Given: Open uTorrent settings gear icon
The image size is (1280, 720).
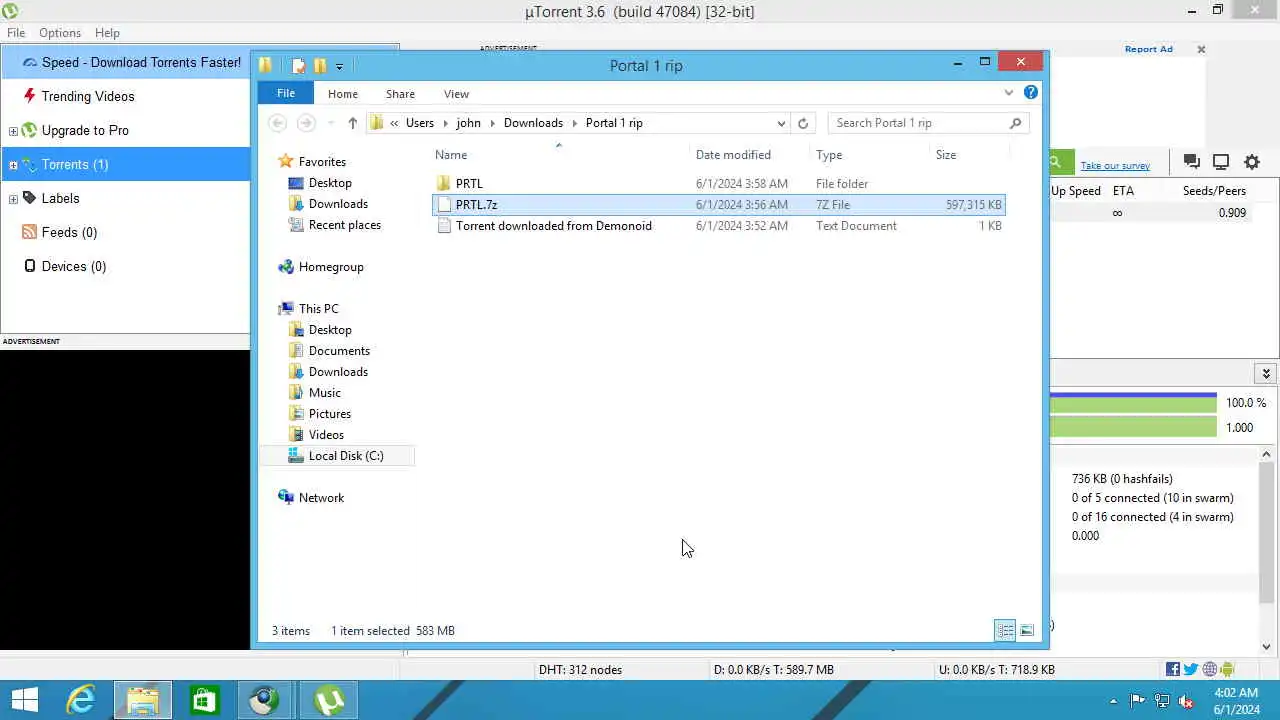Looking at the screenshot, I should pos(1252,162).
